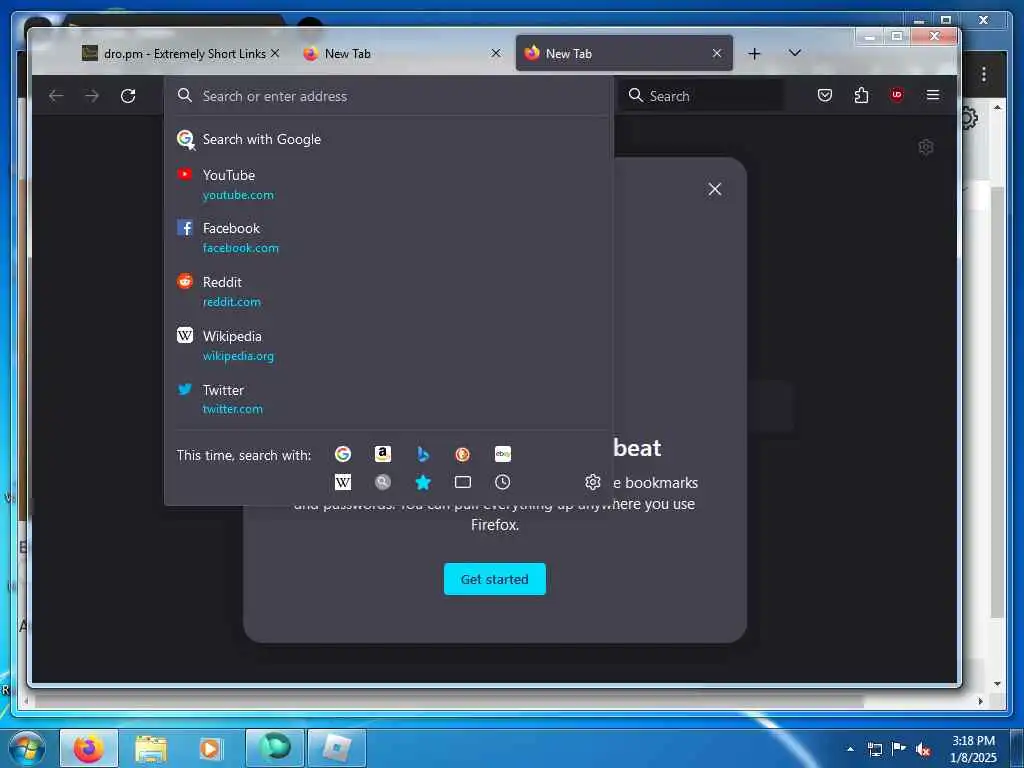Click the back navigation arrow
Viewport: 1024px width, 768px height.
pos(56,96)
